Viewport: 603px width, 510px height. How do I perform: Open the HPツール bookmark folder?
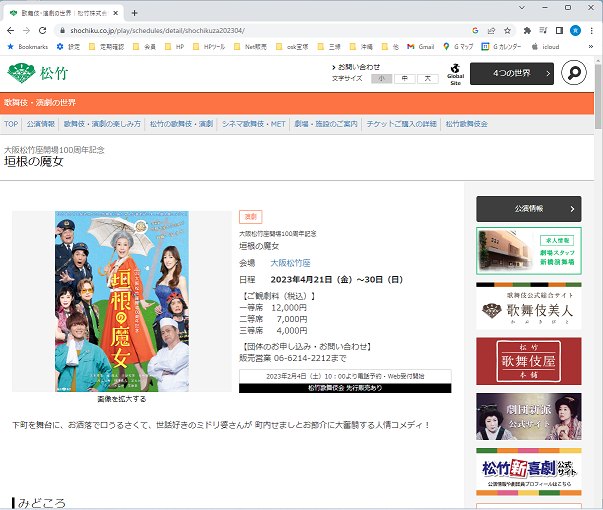(x=208, y=47)
